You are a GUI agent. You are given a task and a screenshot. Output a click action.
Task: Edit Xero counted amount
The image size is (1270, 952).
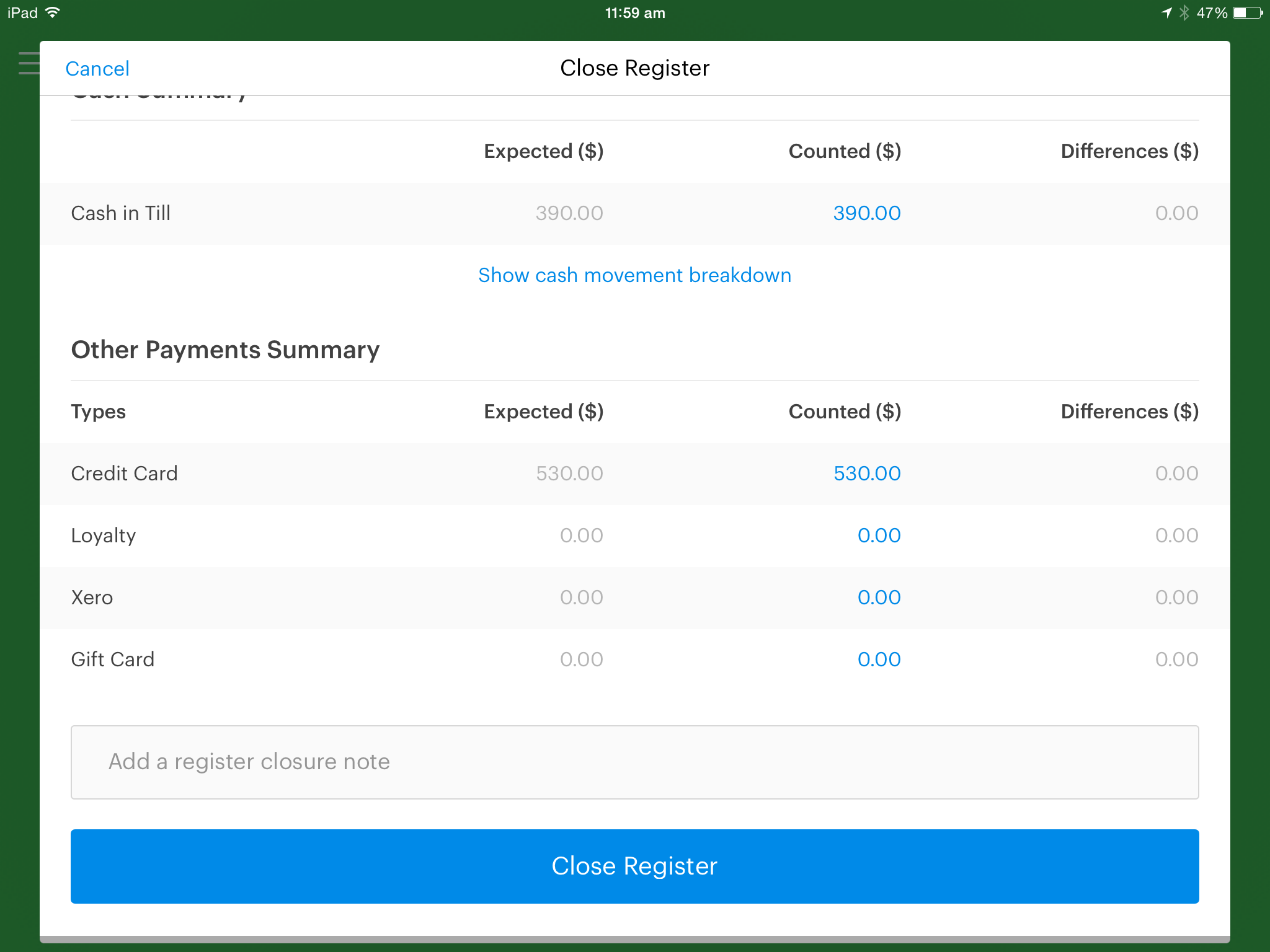[878, 597]
